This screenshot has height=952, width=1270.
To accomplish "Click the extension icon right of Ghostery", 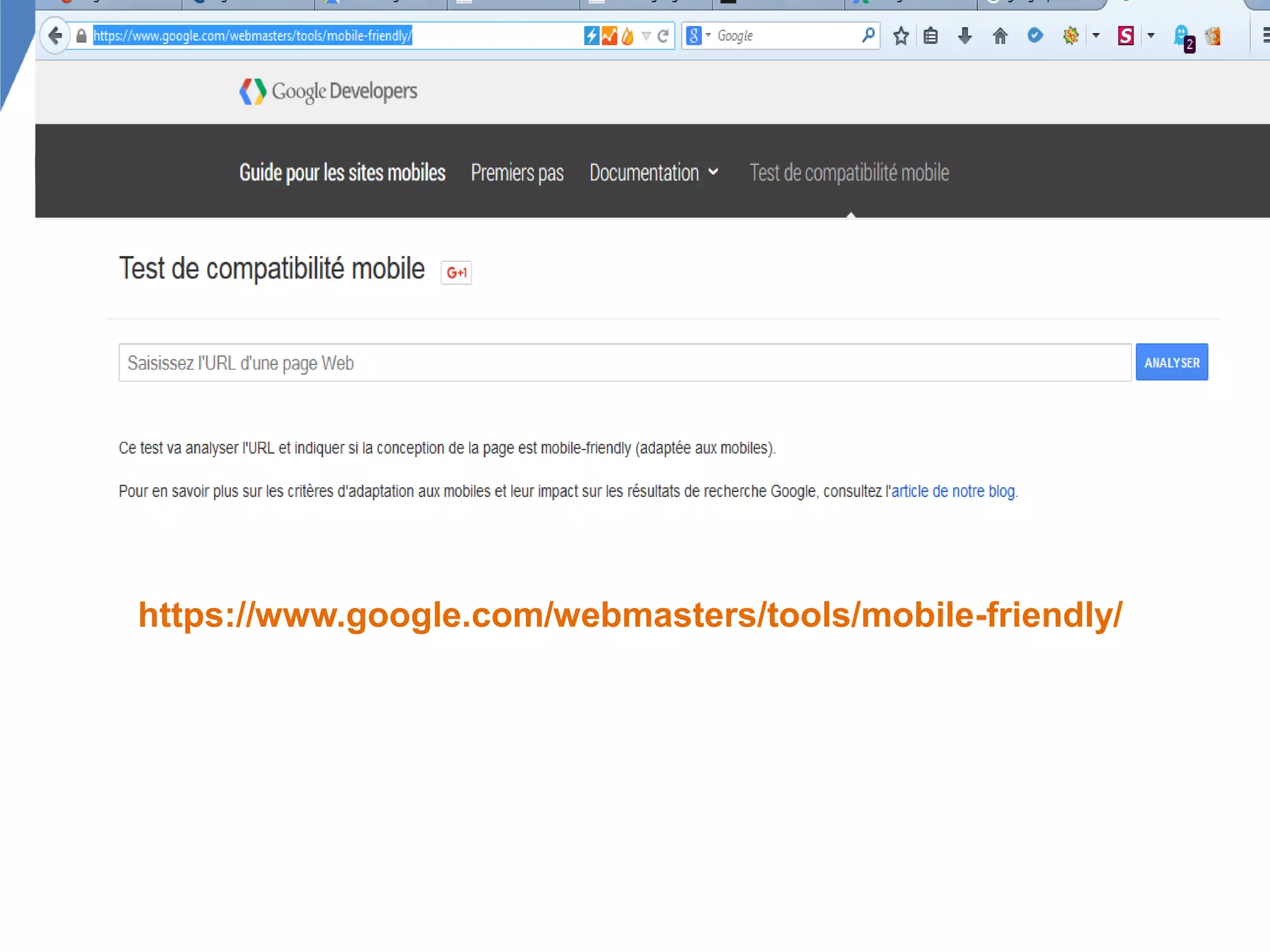I will [1213, 37].
